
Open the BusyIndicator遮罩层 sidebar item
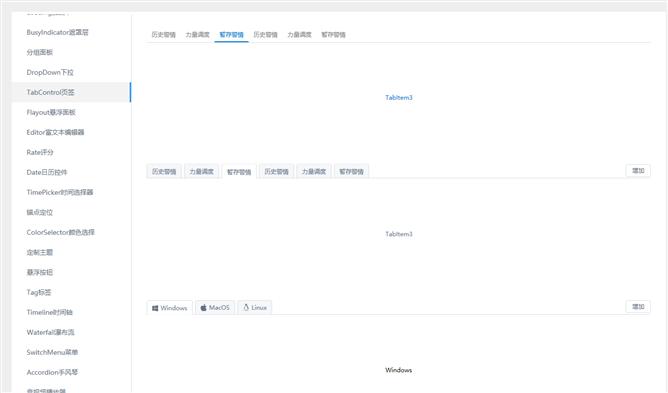[57, 32]
